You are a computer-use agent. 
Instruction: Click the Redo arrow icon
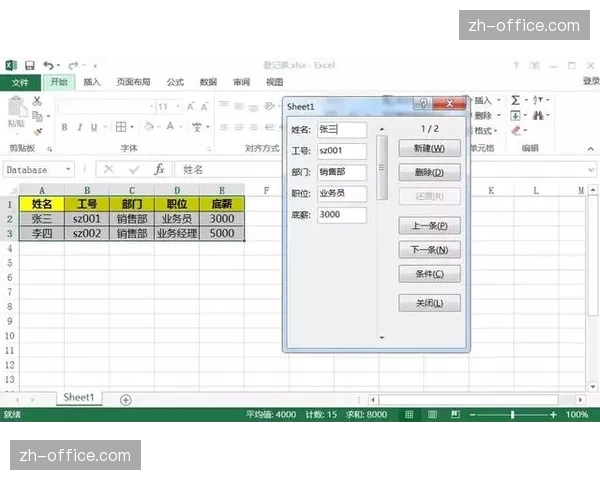[73, 65]
